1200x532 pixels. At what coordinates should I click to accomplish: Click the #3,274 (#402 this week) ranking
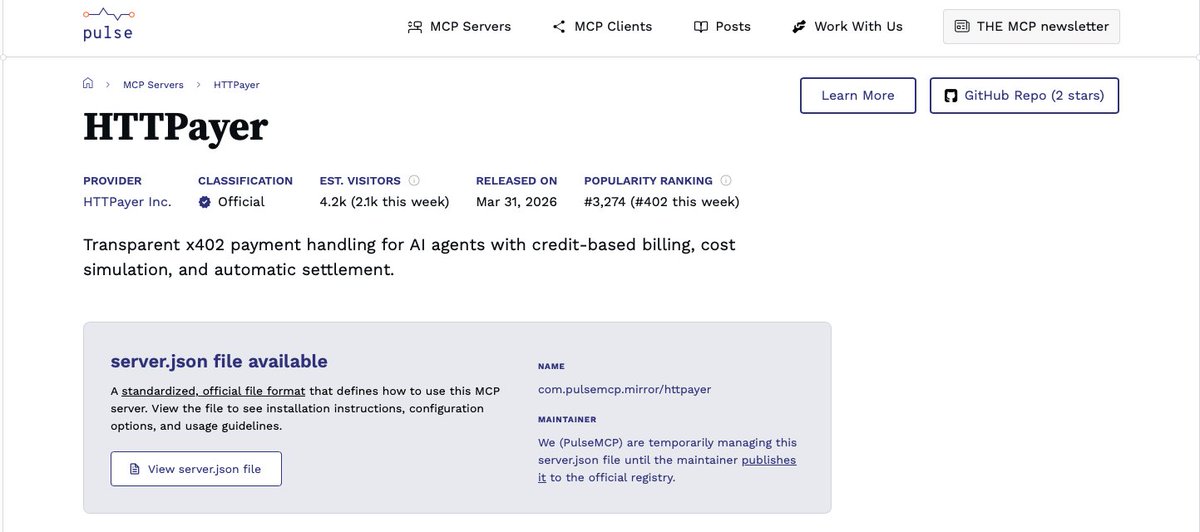(x=662, y=201)
